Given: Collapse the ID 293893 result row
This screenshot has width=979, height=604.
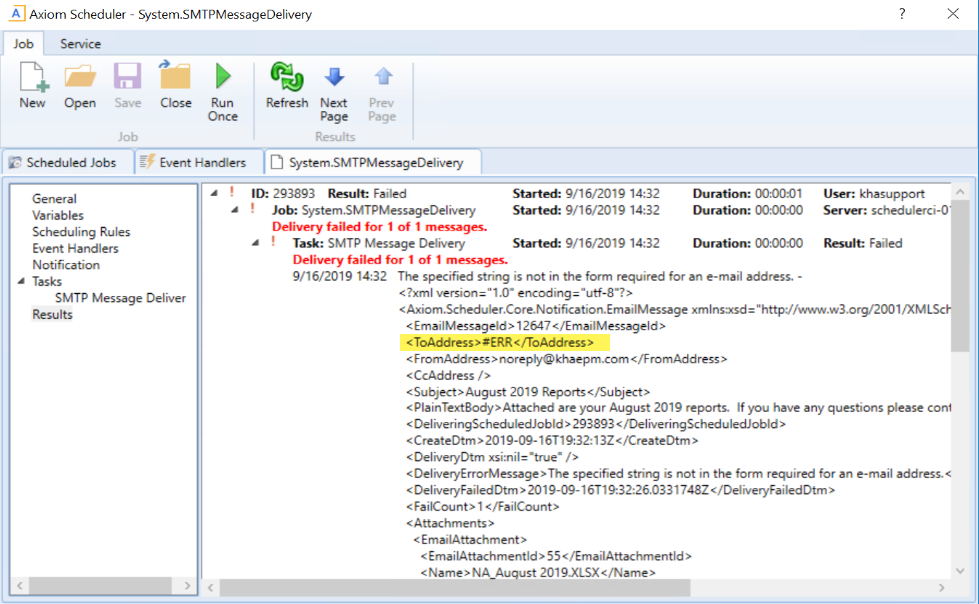Looking at the screenshot, I should coord(214,193).
